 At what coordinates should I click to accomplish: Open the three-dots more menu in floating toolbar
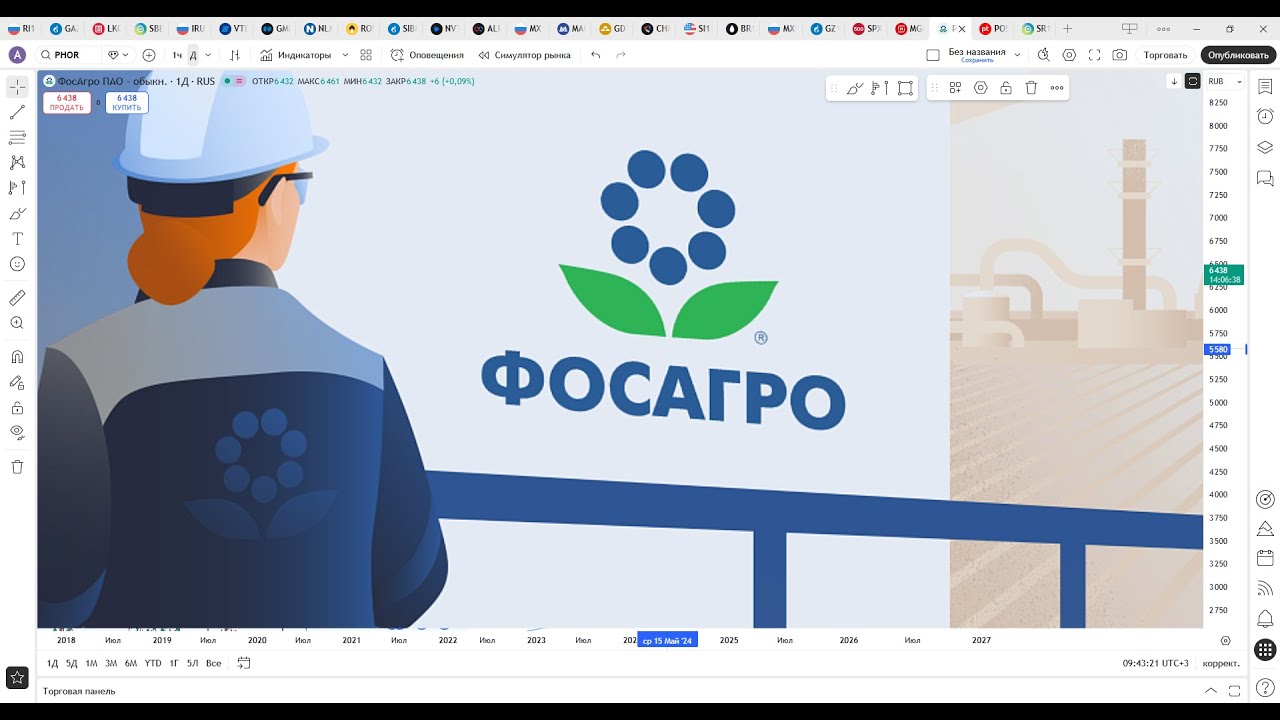[x=1057, y=88]
